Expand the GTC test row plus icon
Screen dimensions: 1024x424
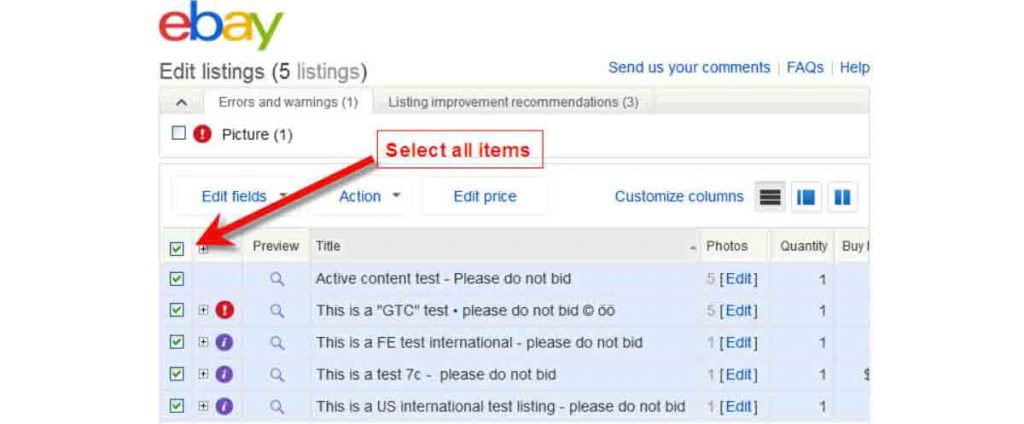[203, 311]
